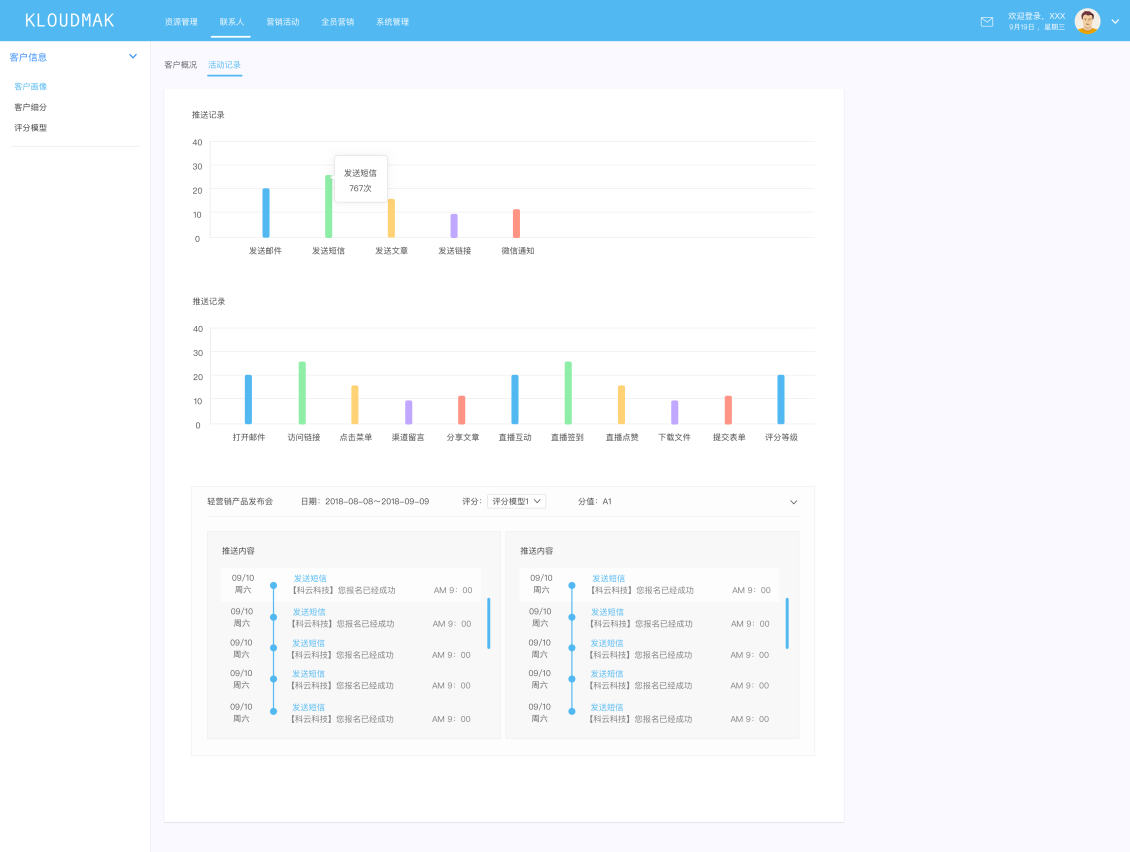This screenshot has height=852, width=1130.
Task: Click the 评分等级 axis label
Action: pos(781,438)
